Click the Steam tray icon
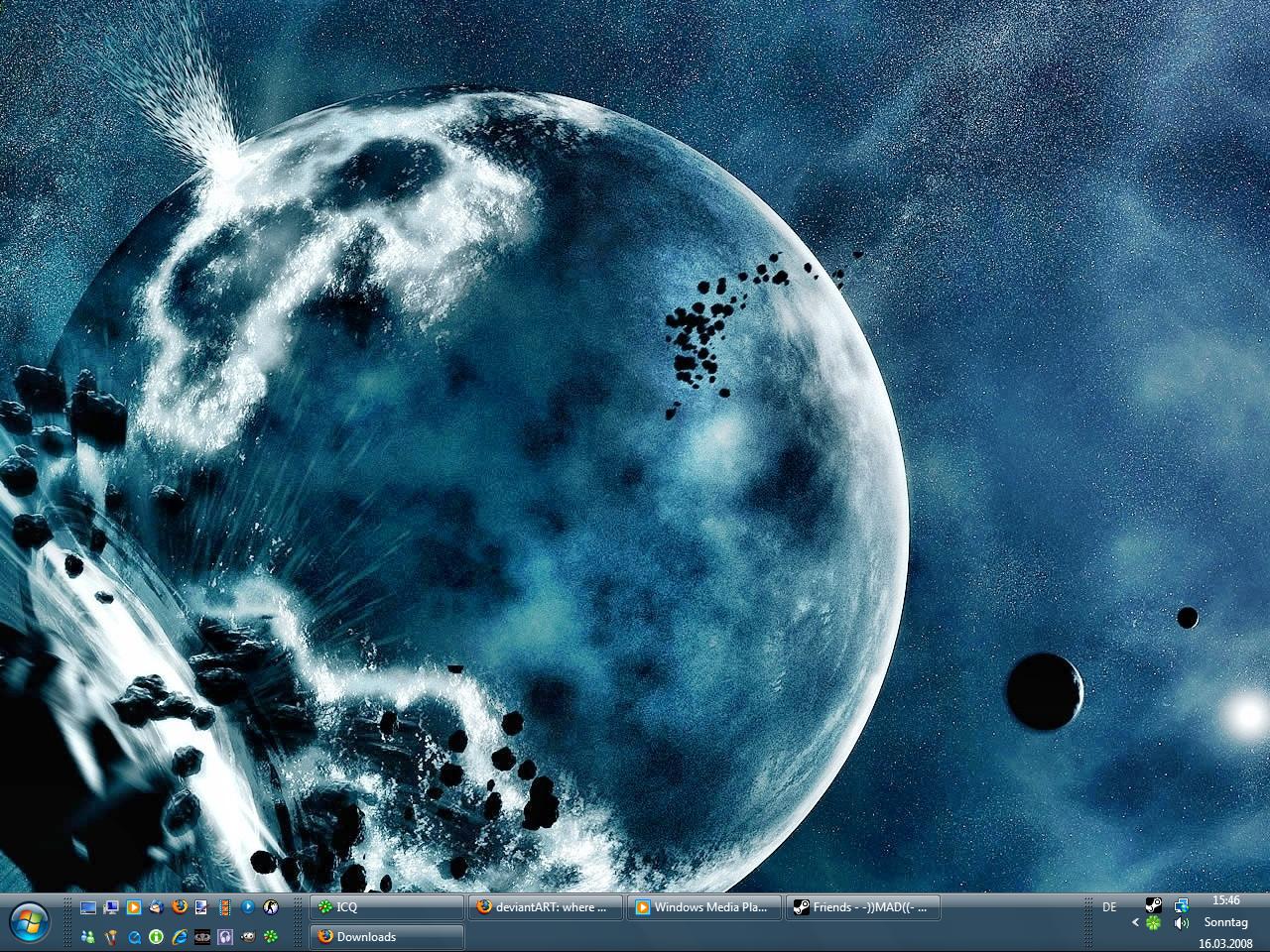1270x952 pixels. pyautogui.click(x=1153, y=905)
